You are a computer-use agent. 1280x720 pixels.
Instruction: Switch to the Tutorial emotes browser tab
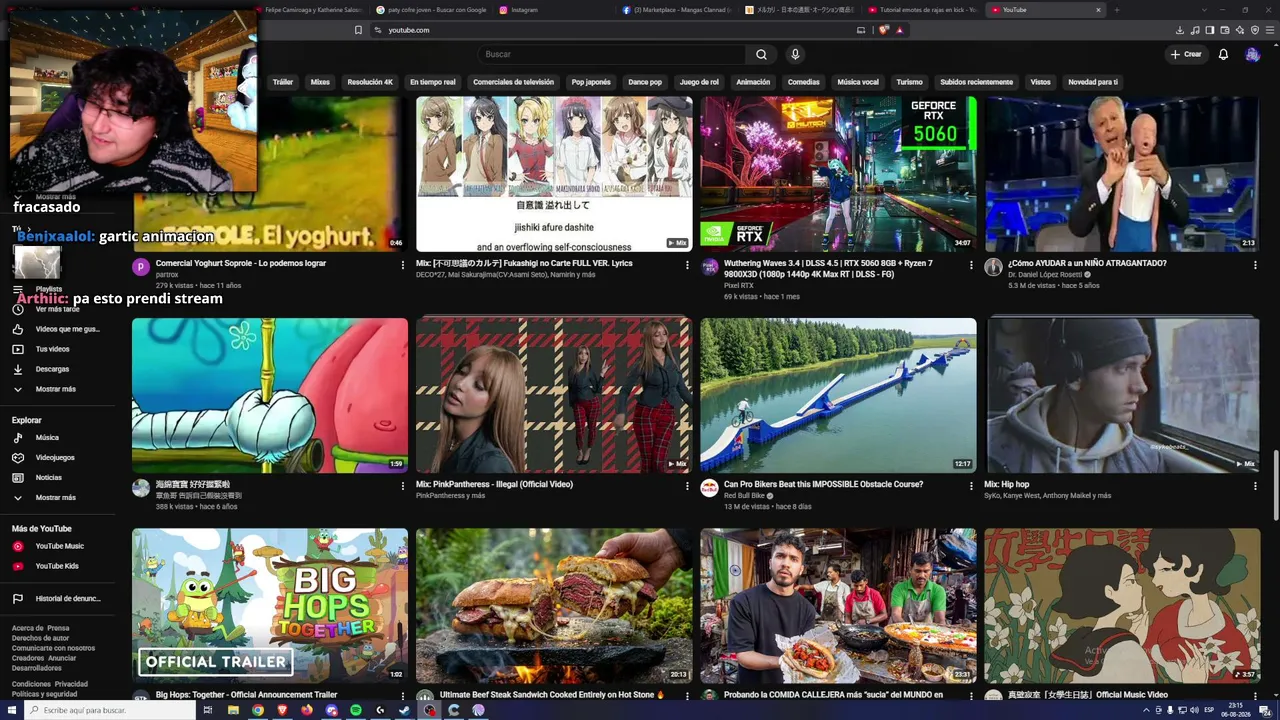(922, 10)
